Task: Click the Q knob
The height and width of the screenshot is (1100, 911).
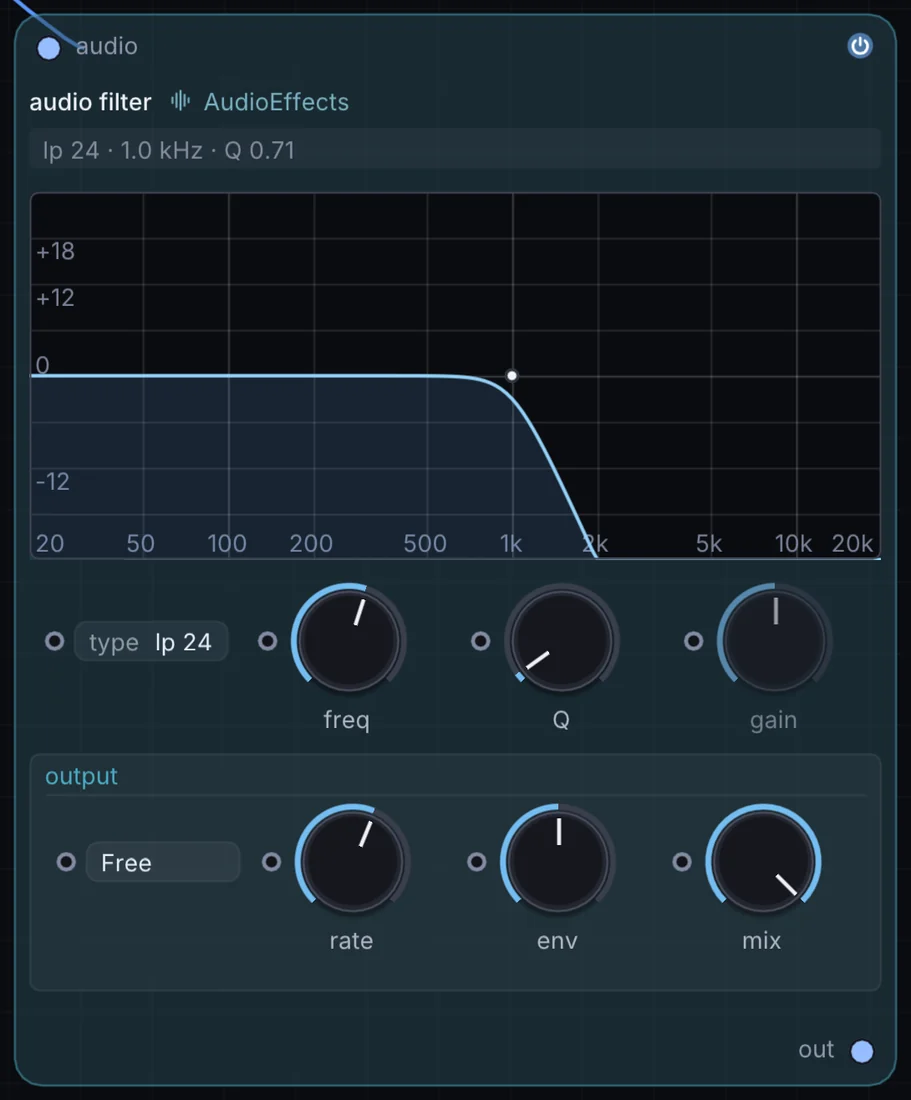Action: pos(561,640)
